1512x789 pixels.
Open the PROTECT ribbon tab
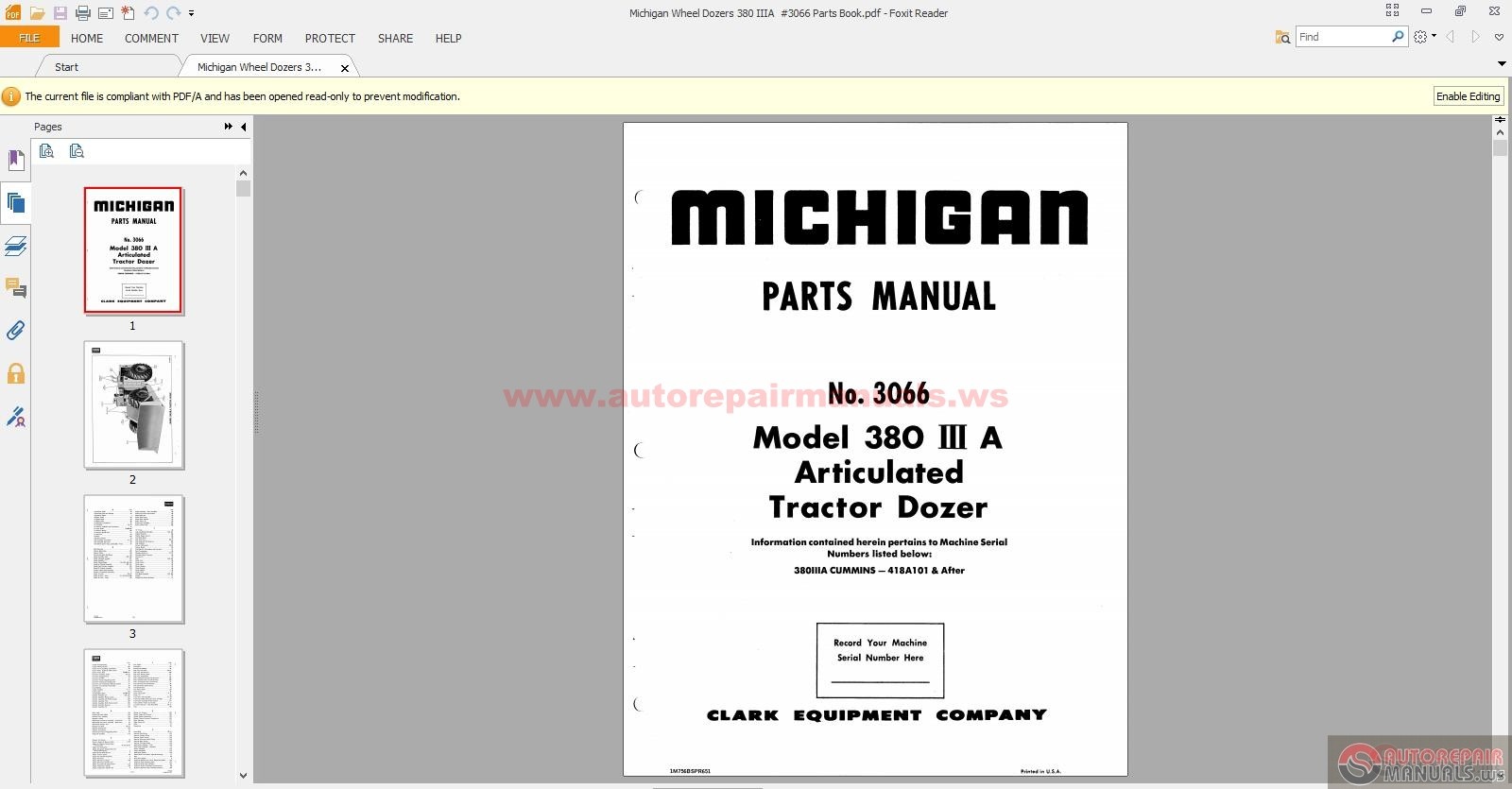click(x=330, y=39)
